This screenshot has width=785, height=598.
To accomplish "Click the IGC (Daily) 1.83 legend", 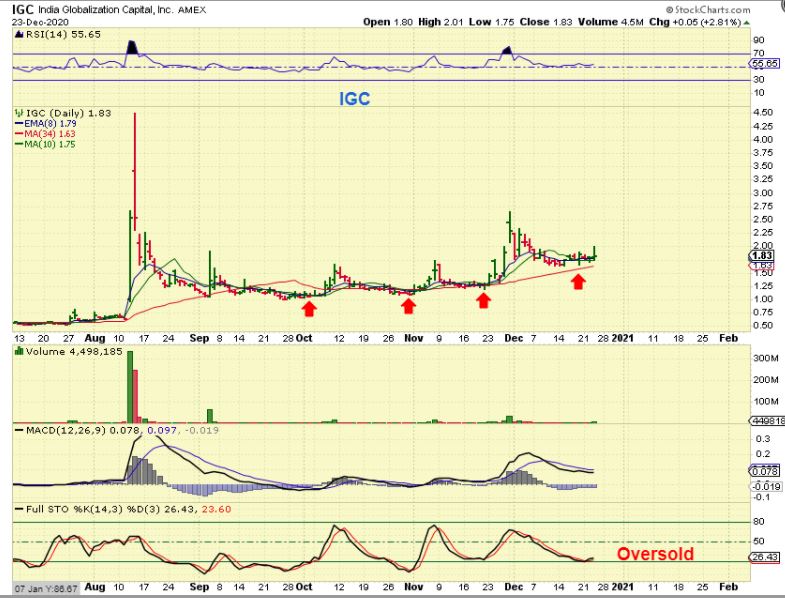I will point(69,113).
